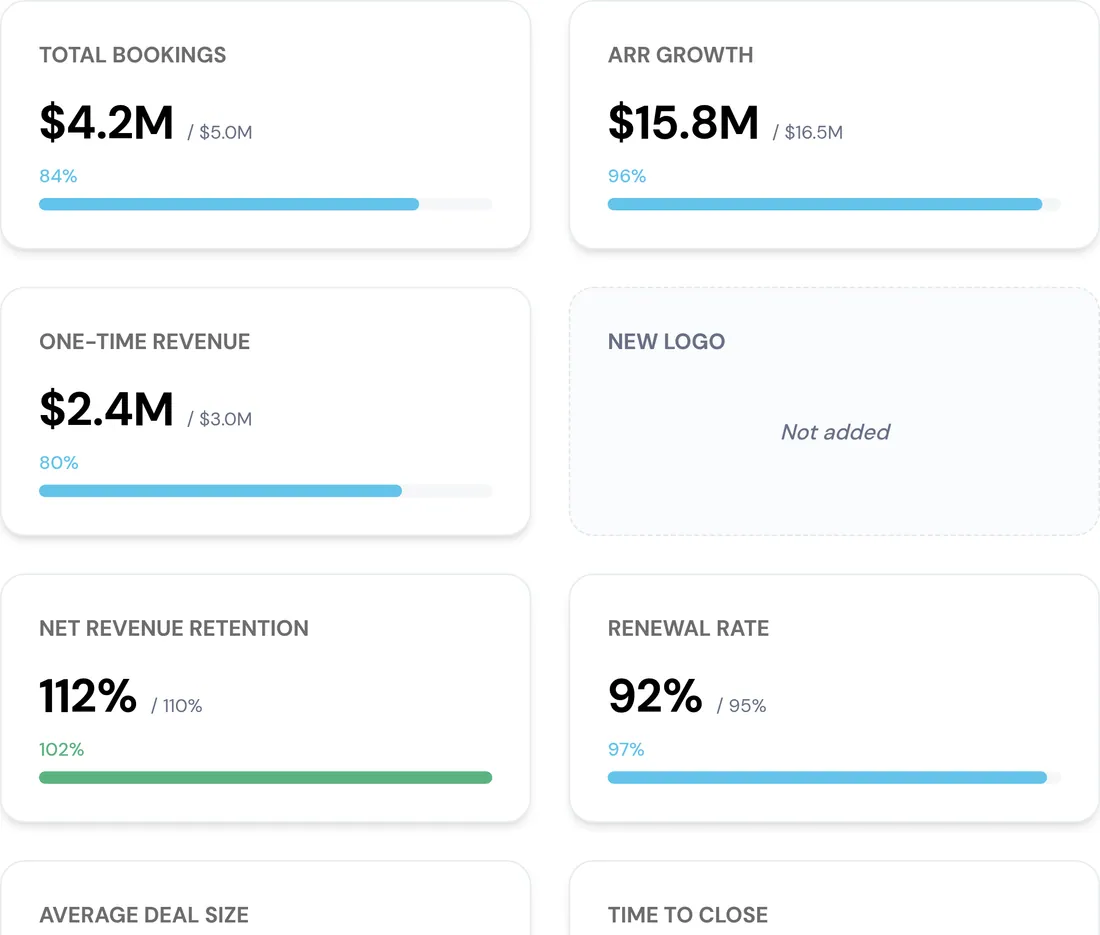Select the ARR GROWTH card title

pos(680,55)
